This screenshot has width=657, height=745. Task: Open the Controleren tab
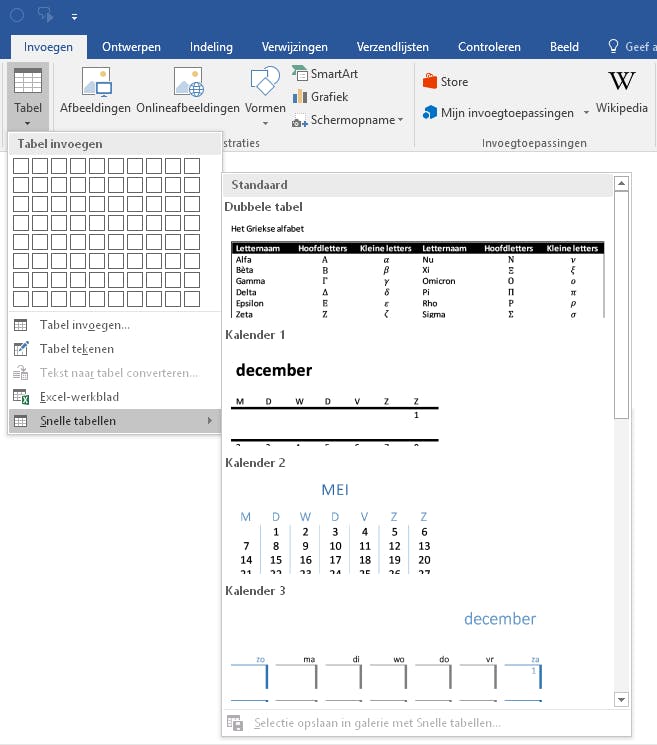(489, 47)
